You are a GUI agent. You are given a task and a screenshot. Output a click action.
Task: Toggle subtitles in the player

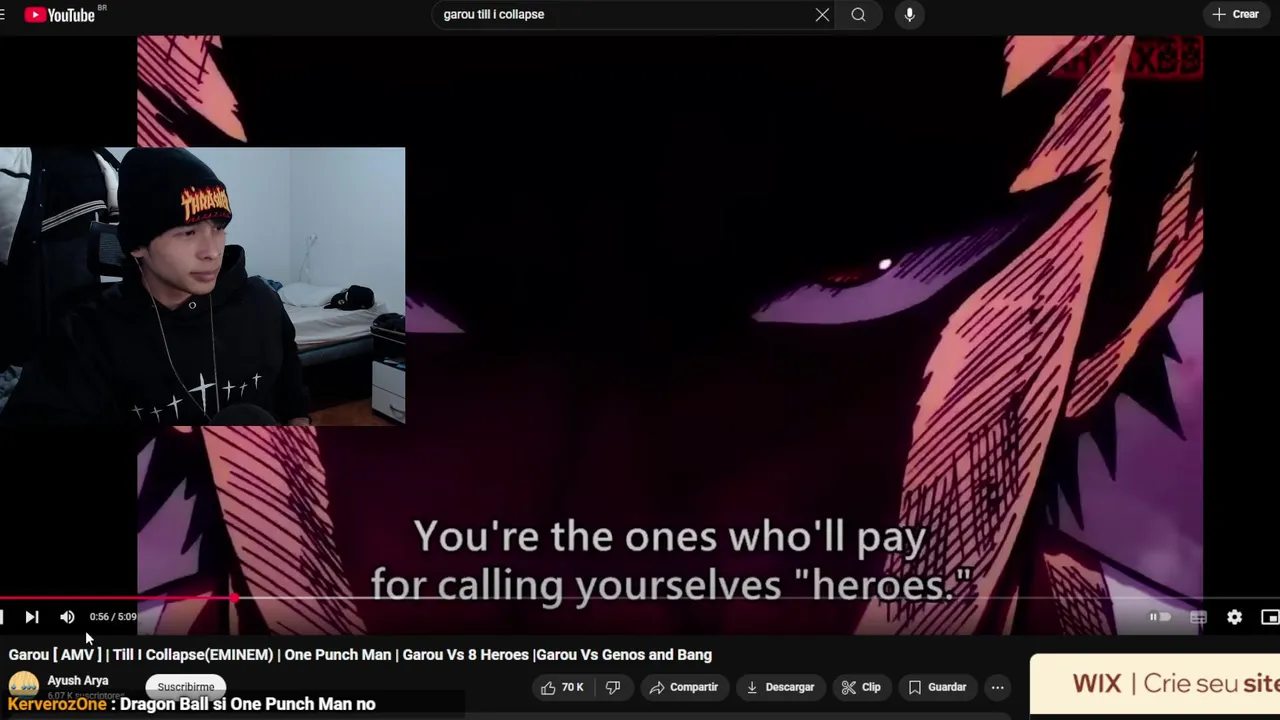pos(1198,617)
